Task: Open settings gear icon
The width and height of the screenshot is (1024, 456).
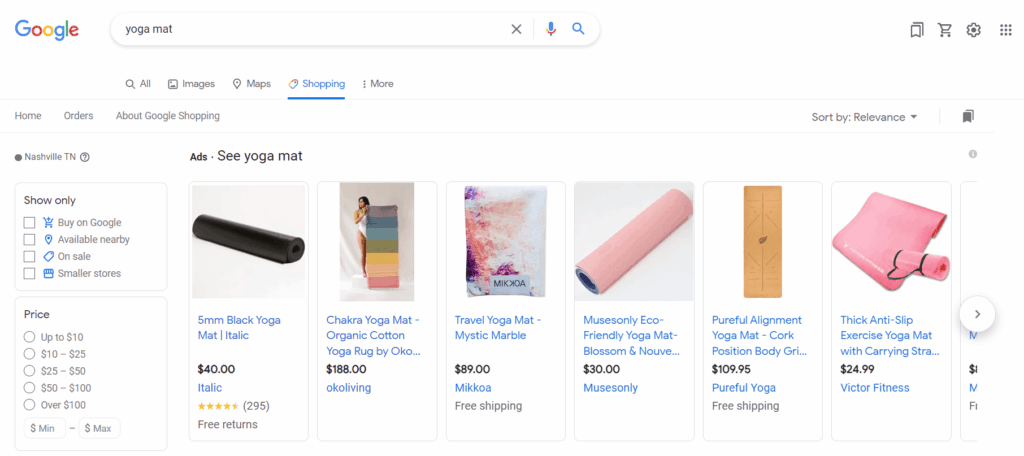Action: (974, 30)
